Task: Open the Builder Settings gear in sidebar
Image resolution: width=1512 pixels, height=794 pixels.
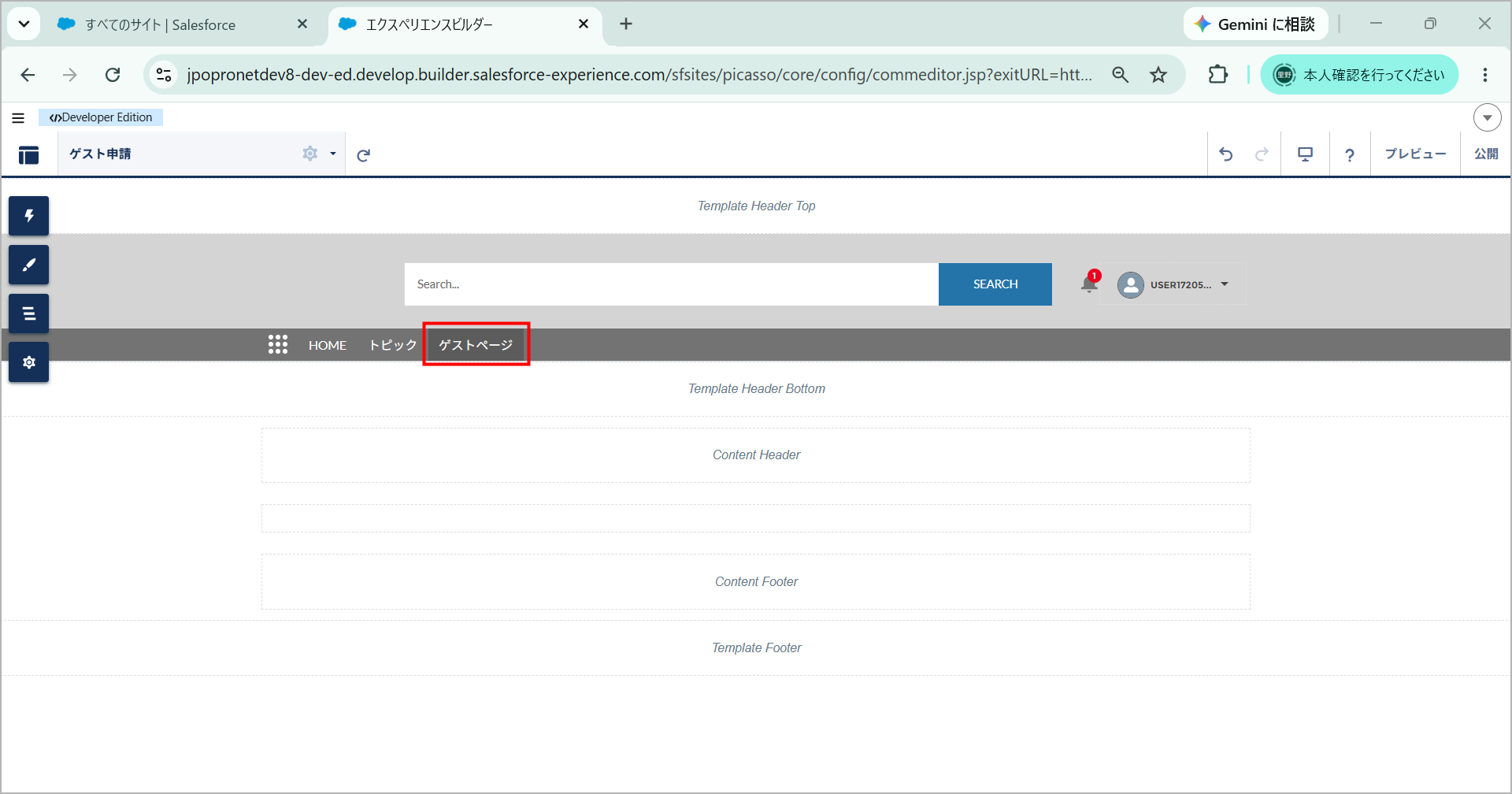Action: [28, 362]
